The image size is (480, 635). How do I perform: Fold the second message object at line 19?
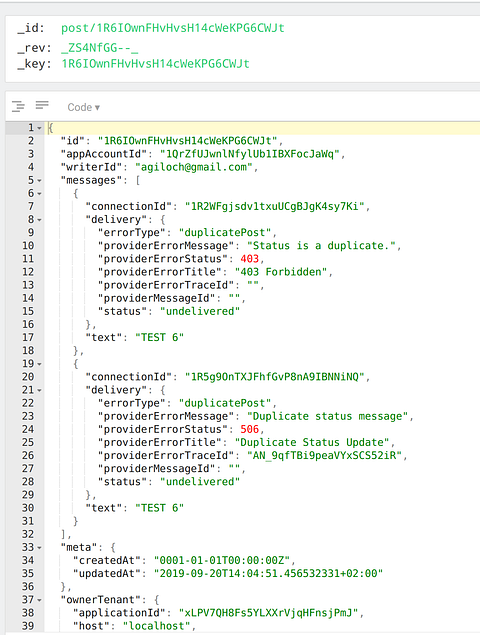coord(40,364)
